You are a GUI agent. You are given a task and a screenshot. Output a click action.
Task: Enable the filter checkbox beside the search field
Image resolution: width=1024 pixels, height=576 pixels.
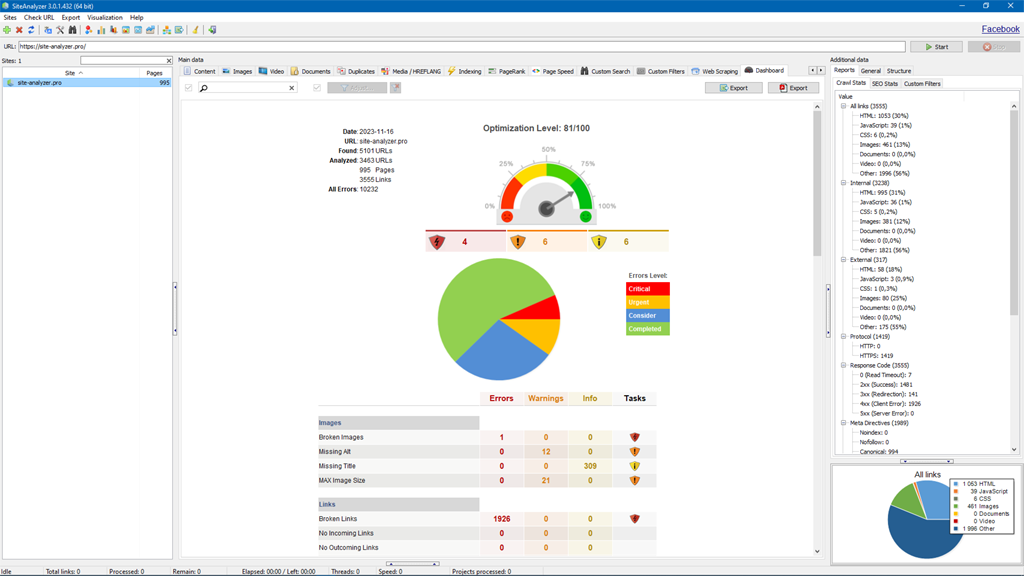tap(189, 87)
